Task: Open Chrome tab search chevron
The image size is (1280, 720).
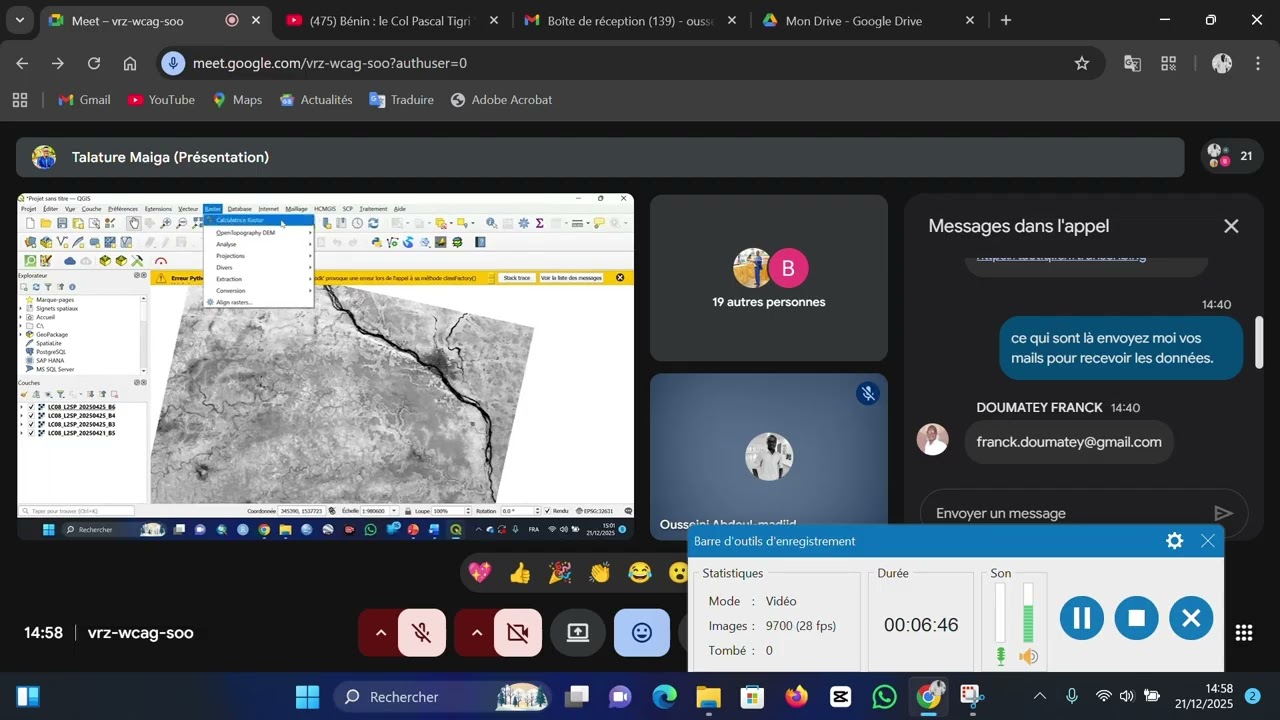Action: [x=20, y=20]
